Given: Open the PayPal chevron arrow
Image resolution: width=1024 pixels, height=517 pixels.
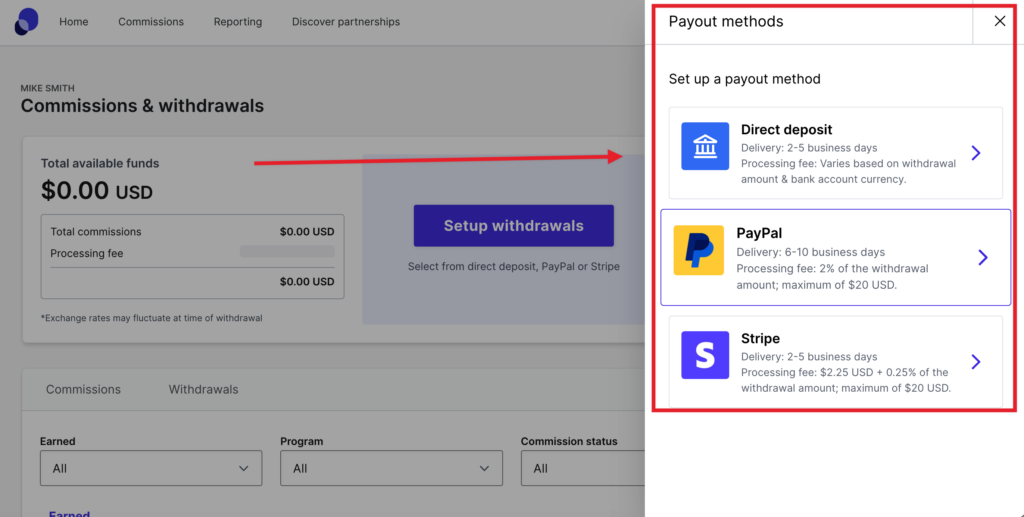Looking at the screenshot, I should (x=982, y=258).
